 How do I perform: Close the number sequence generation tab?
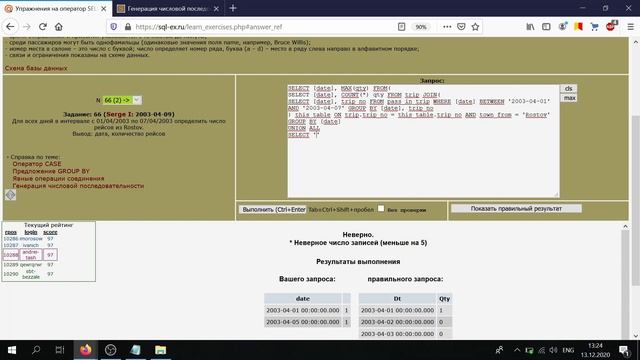(216, 9)
